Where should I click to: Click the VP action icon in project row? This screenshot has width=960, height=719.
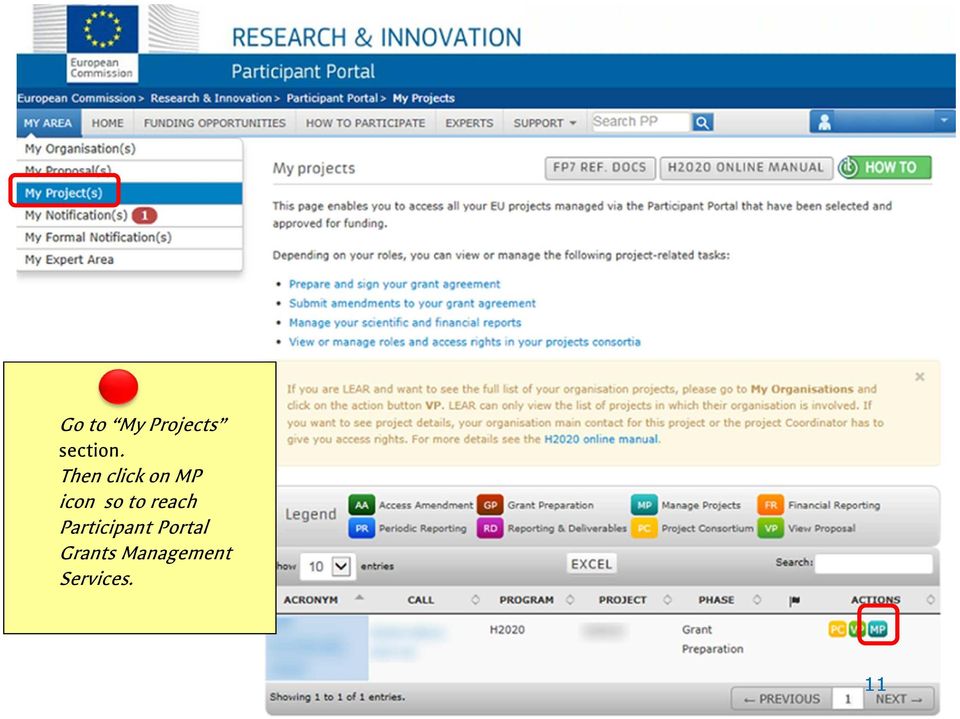(856, 629)
